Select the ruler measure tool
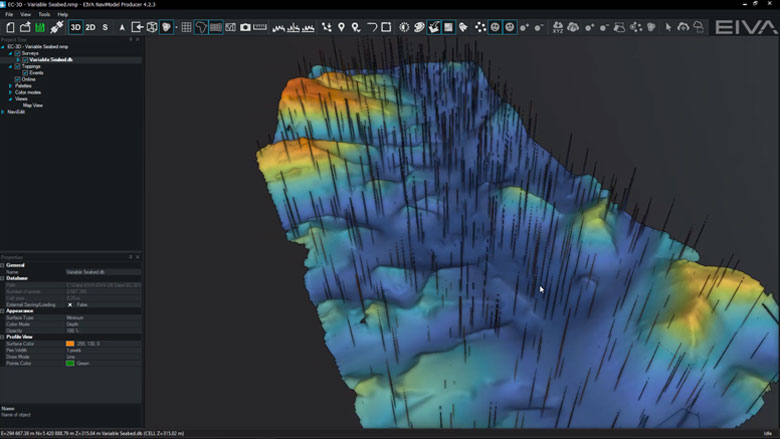Viewport: 780px width, 439px height. click(260, 27)
